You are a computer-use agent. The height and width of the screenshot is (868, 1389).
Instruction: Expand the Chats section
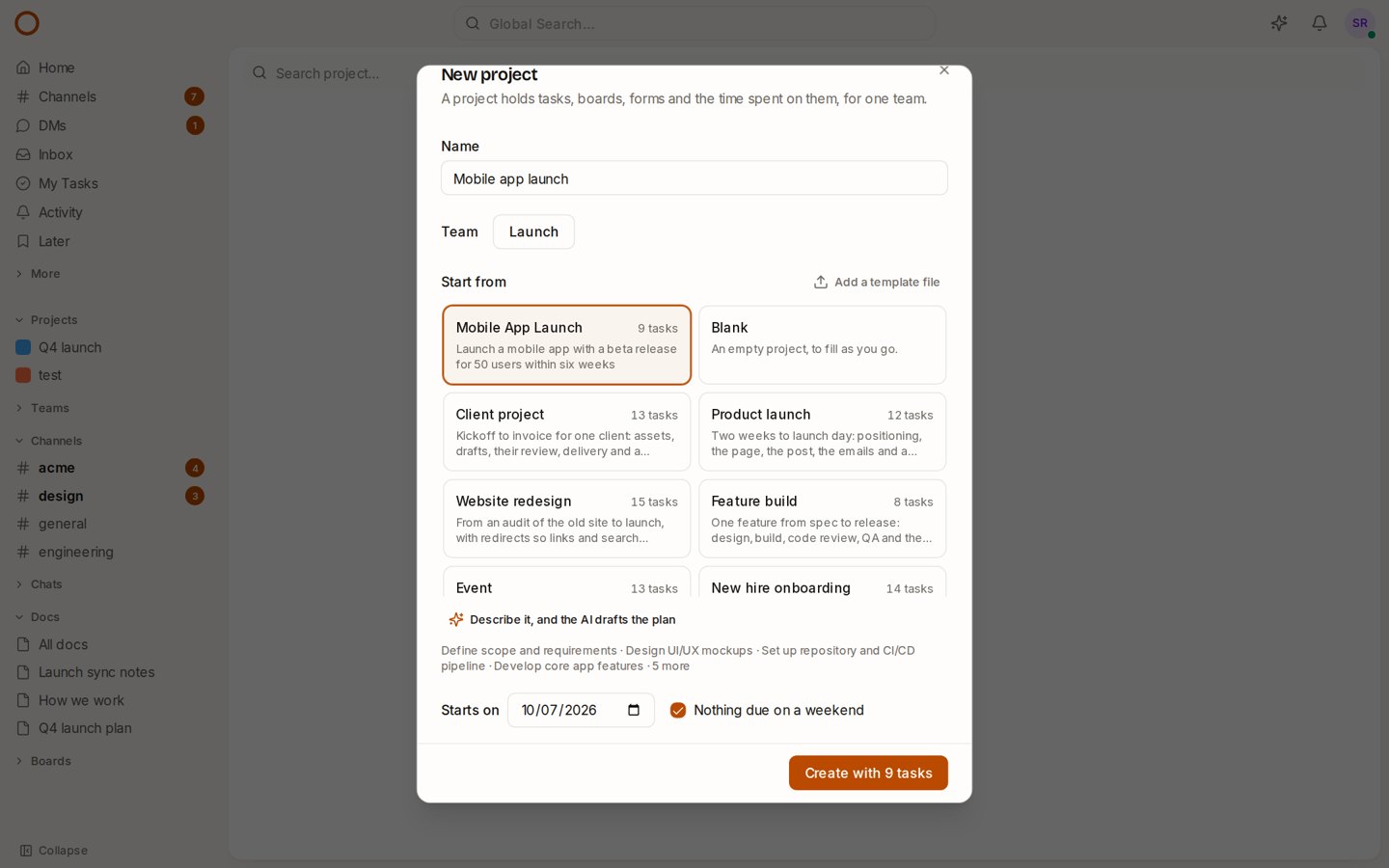point(39,584)
